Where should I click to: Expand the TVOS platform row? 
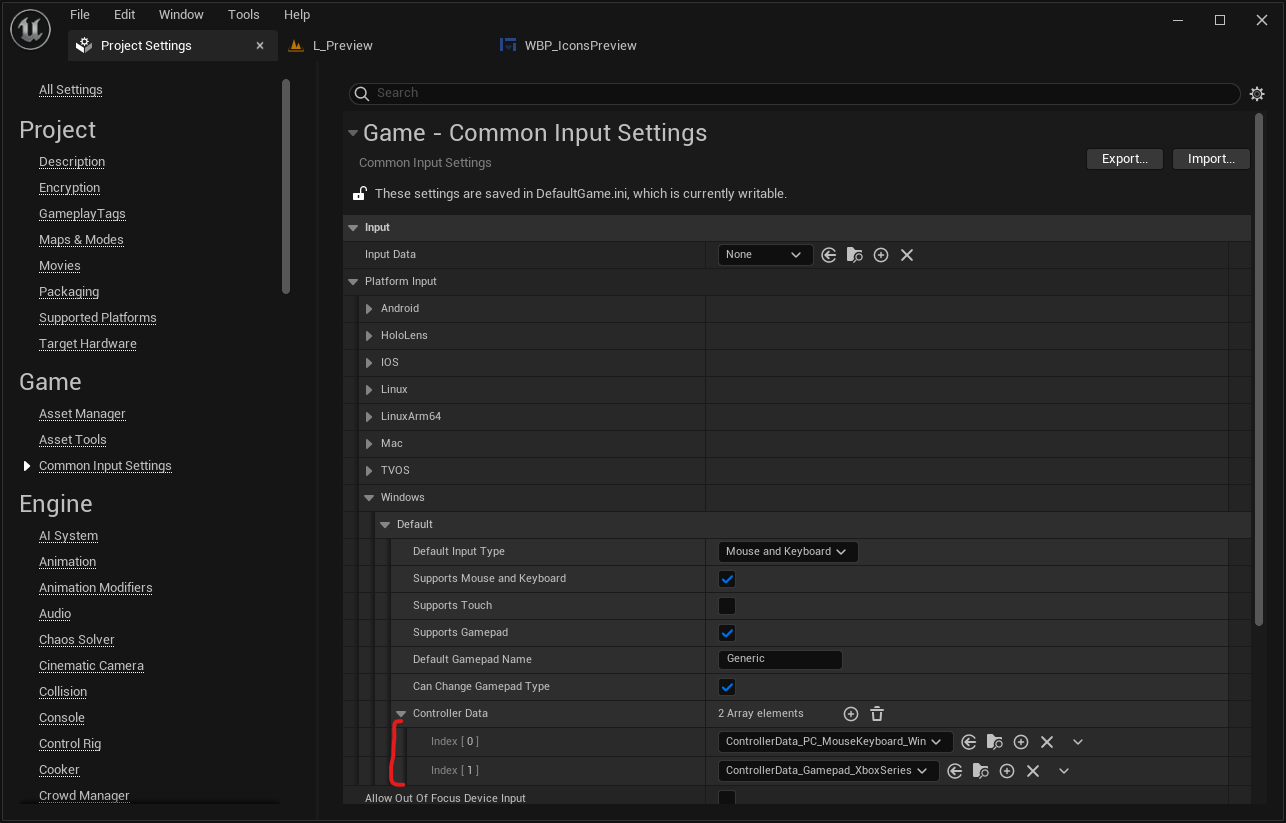[369, 471]
